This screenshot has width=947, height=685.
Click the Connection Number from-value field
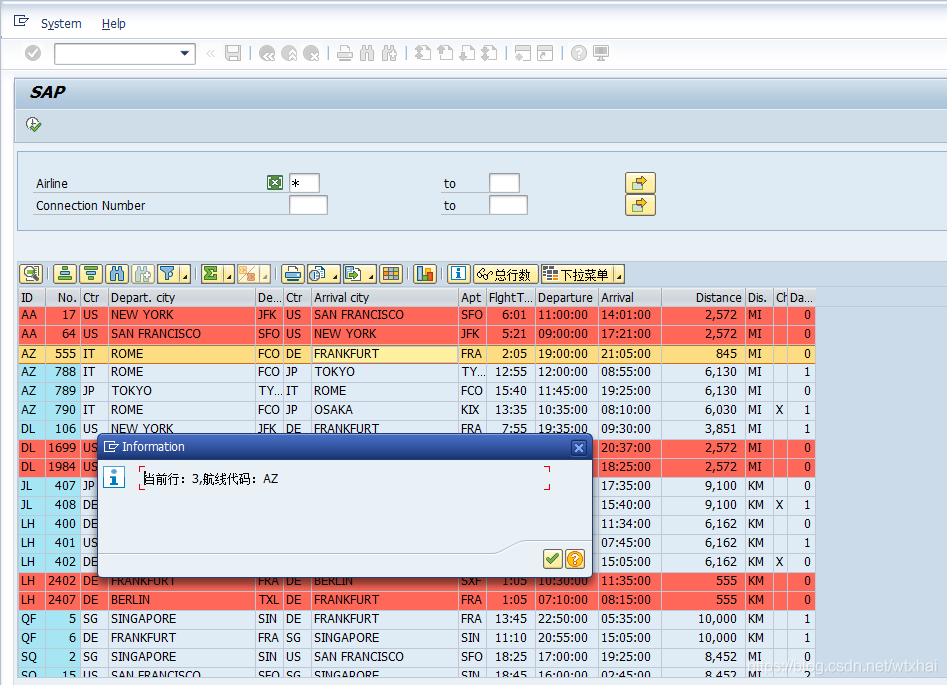(308, 205)
